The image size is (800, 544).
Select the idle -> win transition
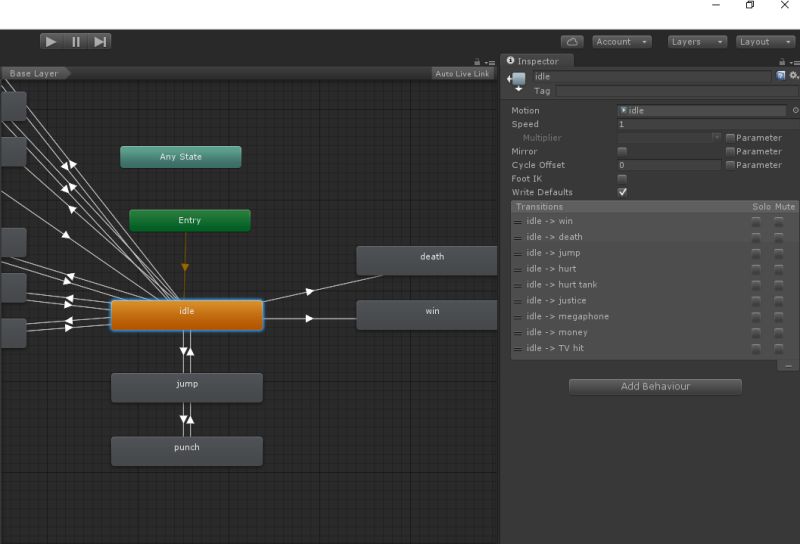click(x=655, y=221)
